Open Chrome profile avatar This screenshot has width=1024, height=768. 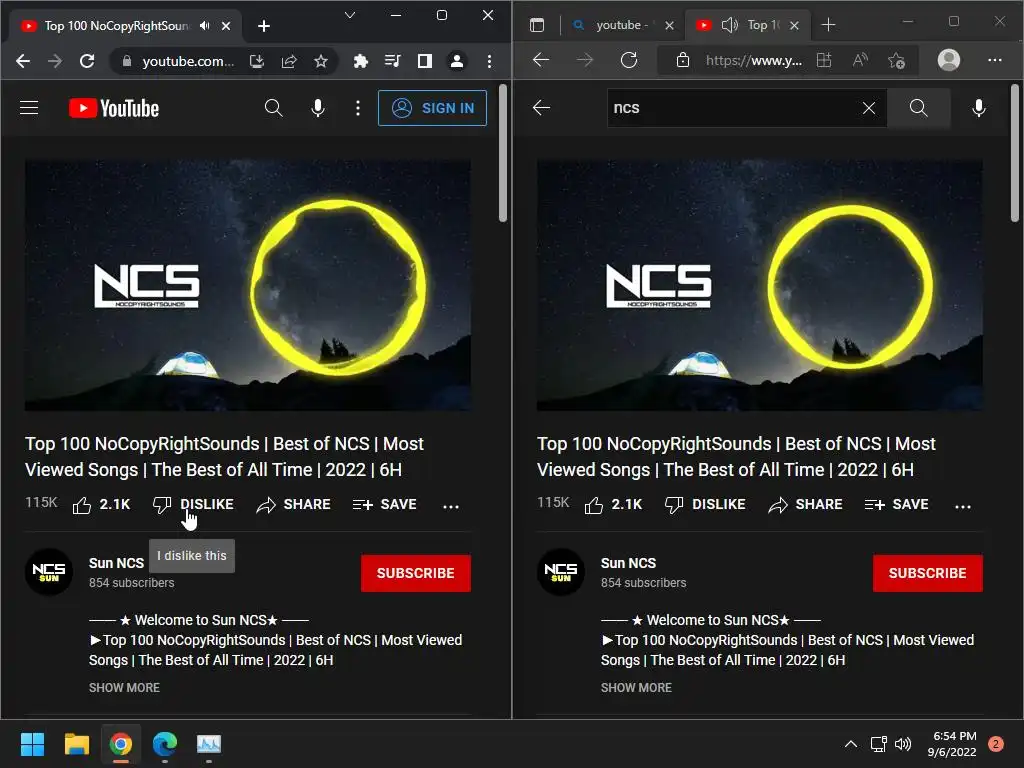coord(456,61)
